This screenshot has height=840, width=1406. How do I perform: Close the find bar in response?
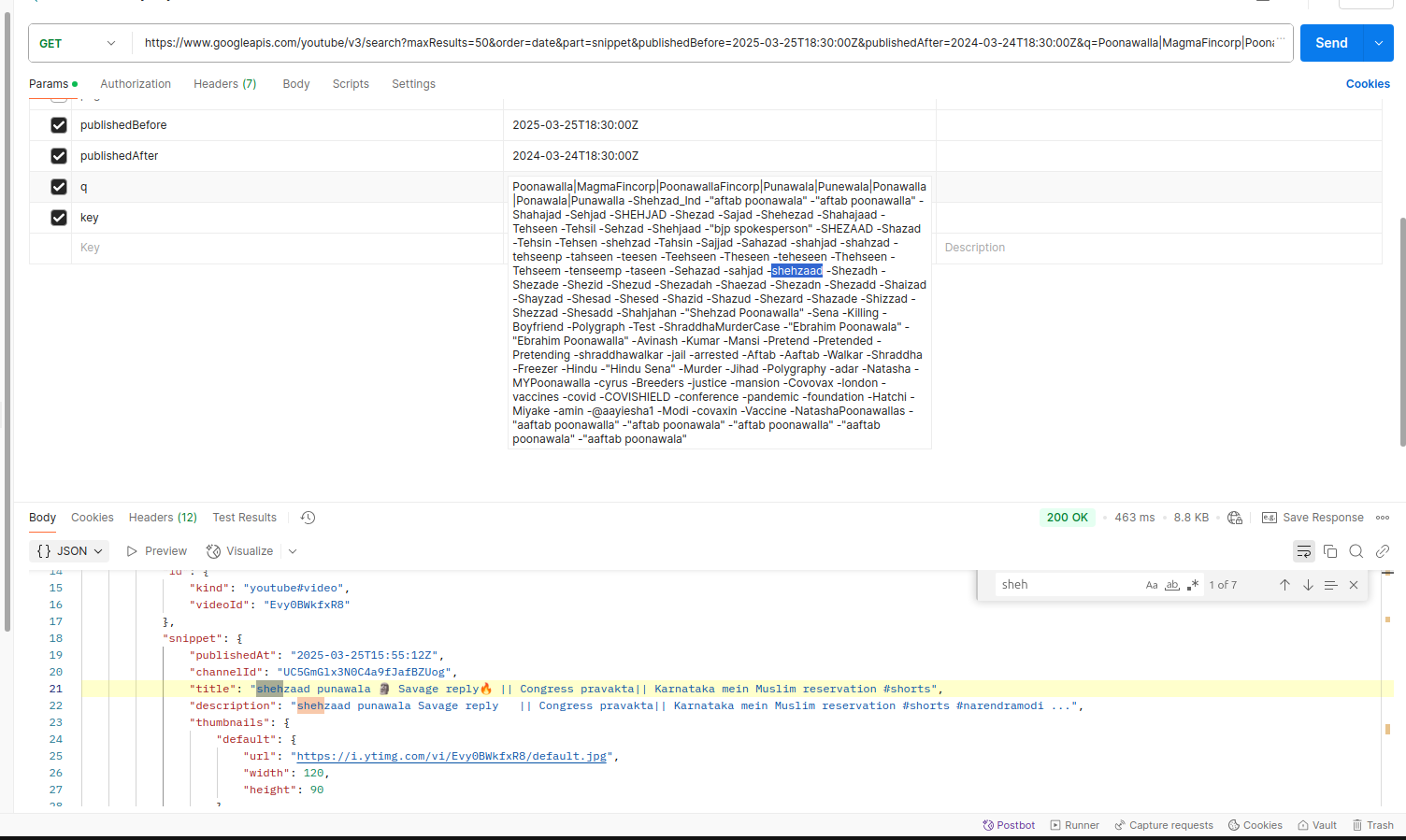pyautogui.click(x=1353, y=585)
